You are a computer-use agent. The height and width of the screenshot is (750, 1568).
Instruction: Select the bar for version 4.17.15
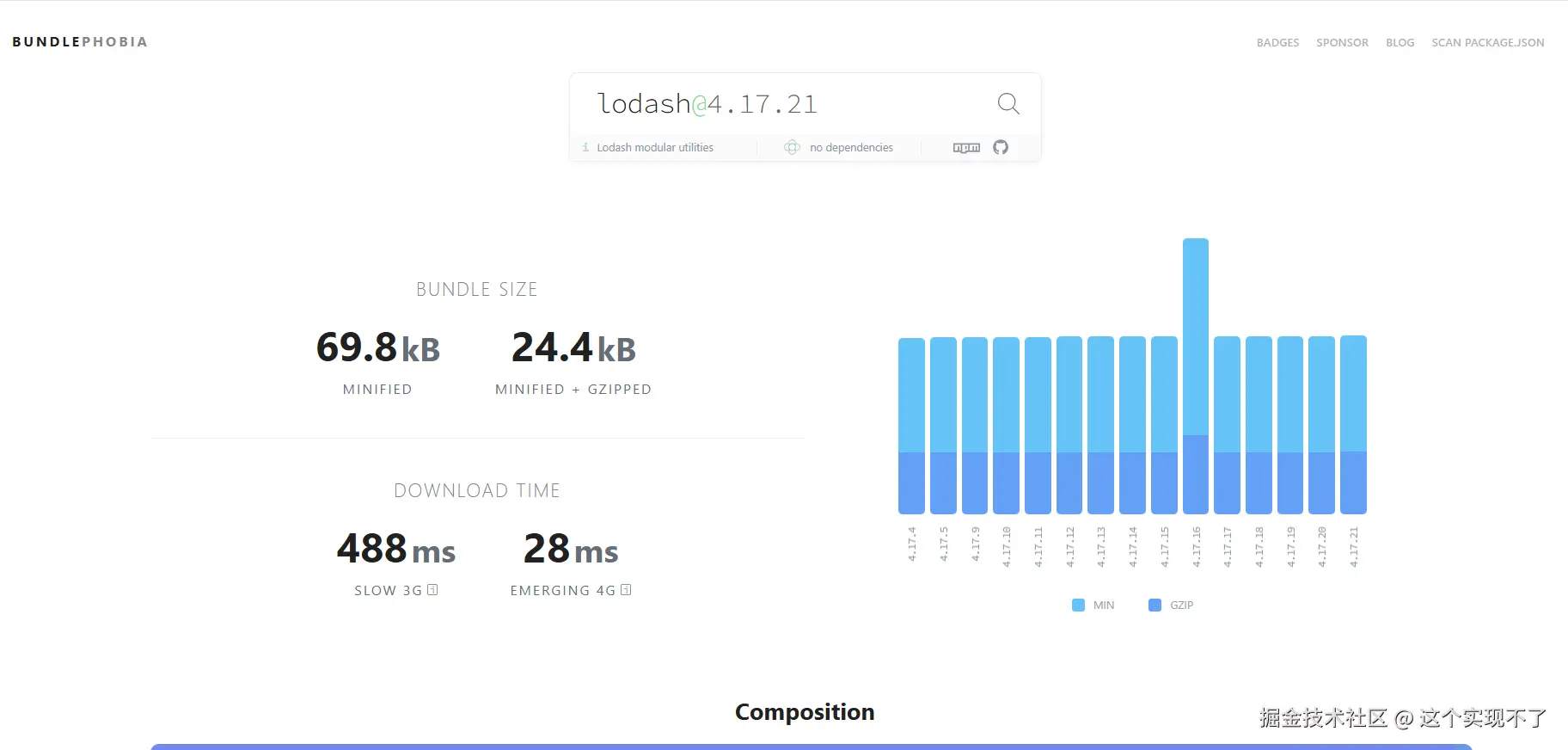[1164, 426]
